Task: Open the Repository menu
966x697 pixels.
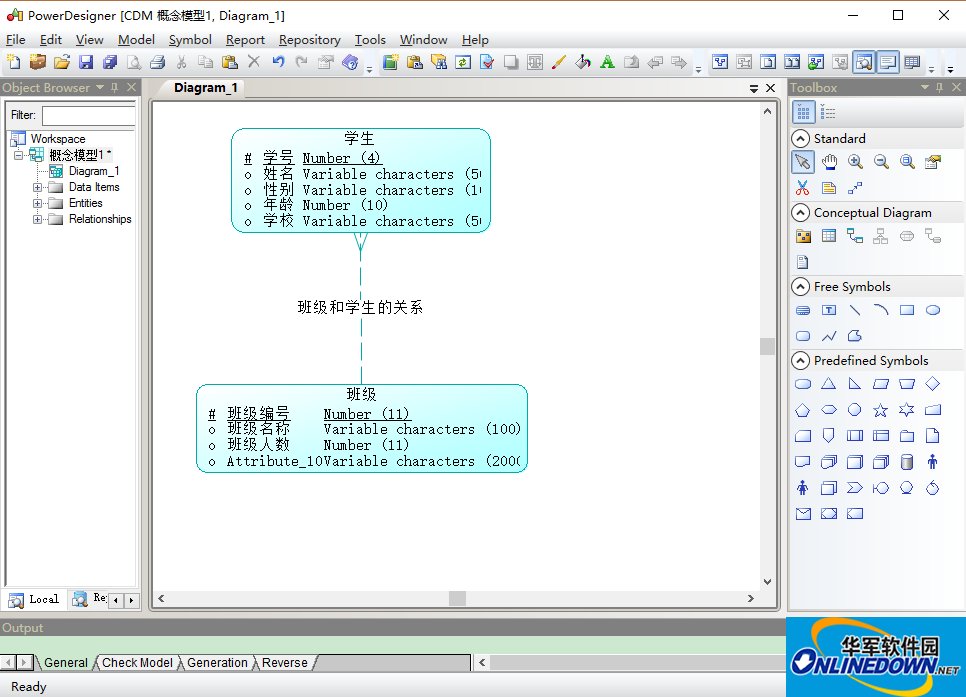Action: (309, 40)
